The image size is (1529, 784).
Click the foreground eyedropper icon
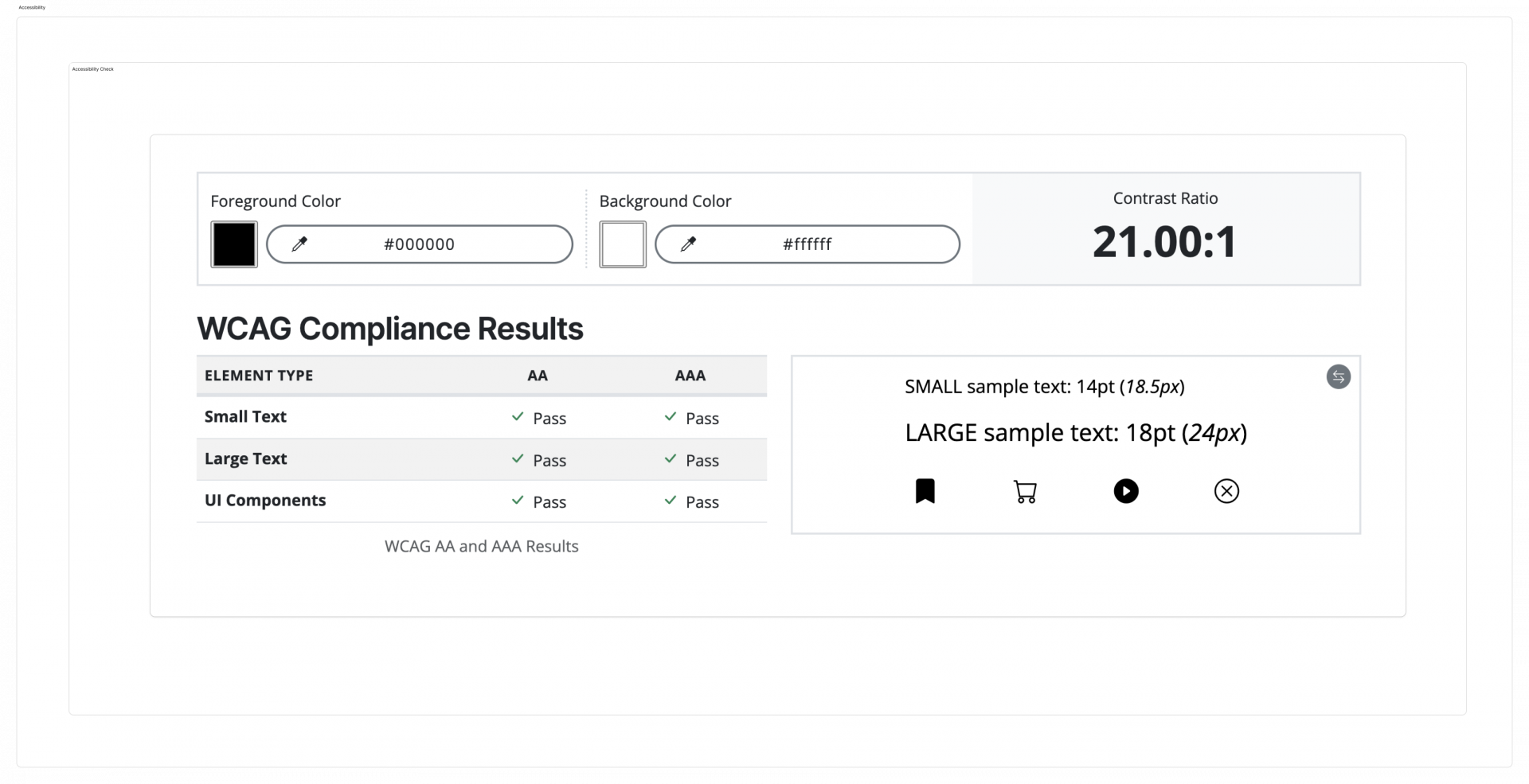pyautogui.click(x=299, y=244)
